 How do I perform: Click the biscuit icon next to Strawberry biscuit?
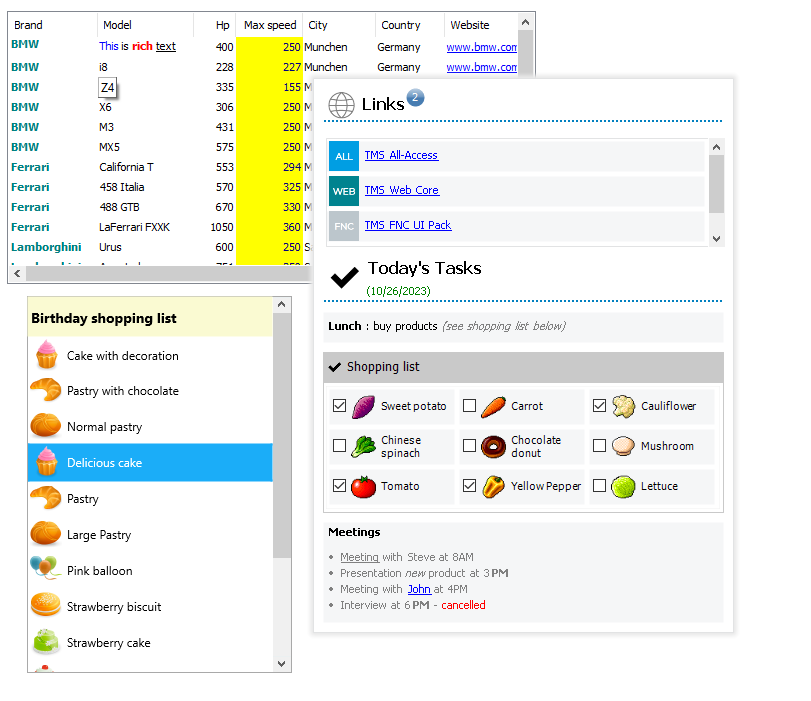click(46, 605)
